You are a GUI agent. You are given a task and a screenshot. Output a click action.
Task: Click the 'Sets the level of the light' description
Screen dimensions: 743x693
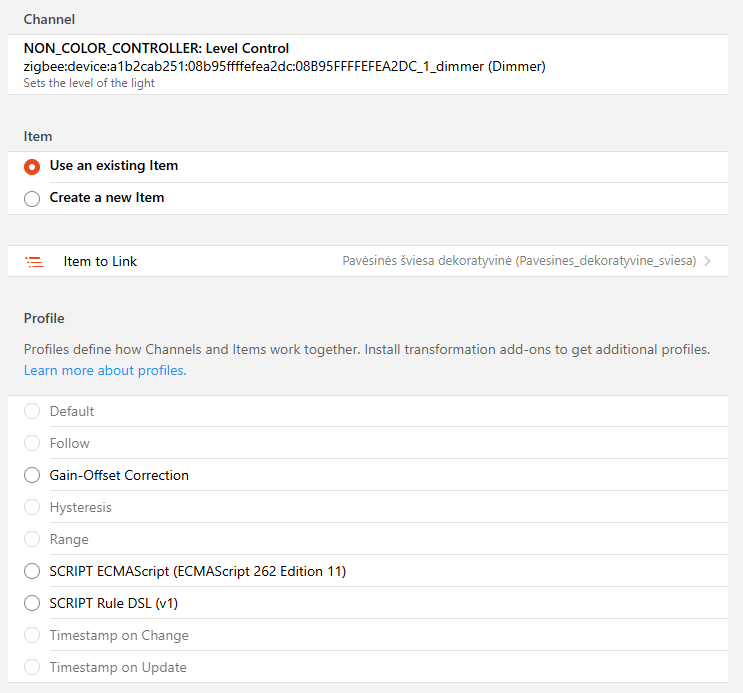(x=89, y=83)
